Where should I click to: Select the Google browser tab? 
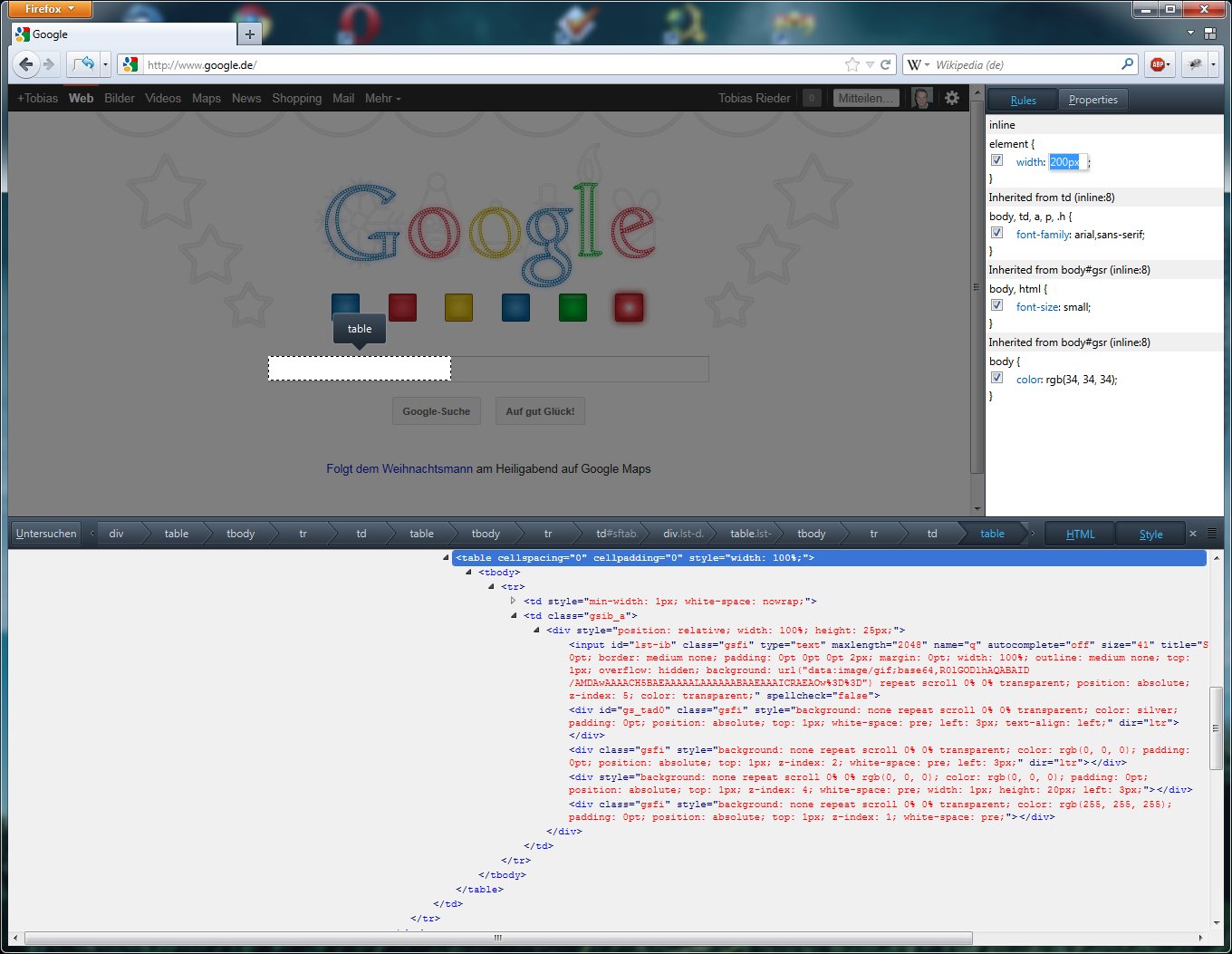coord(123,34)
